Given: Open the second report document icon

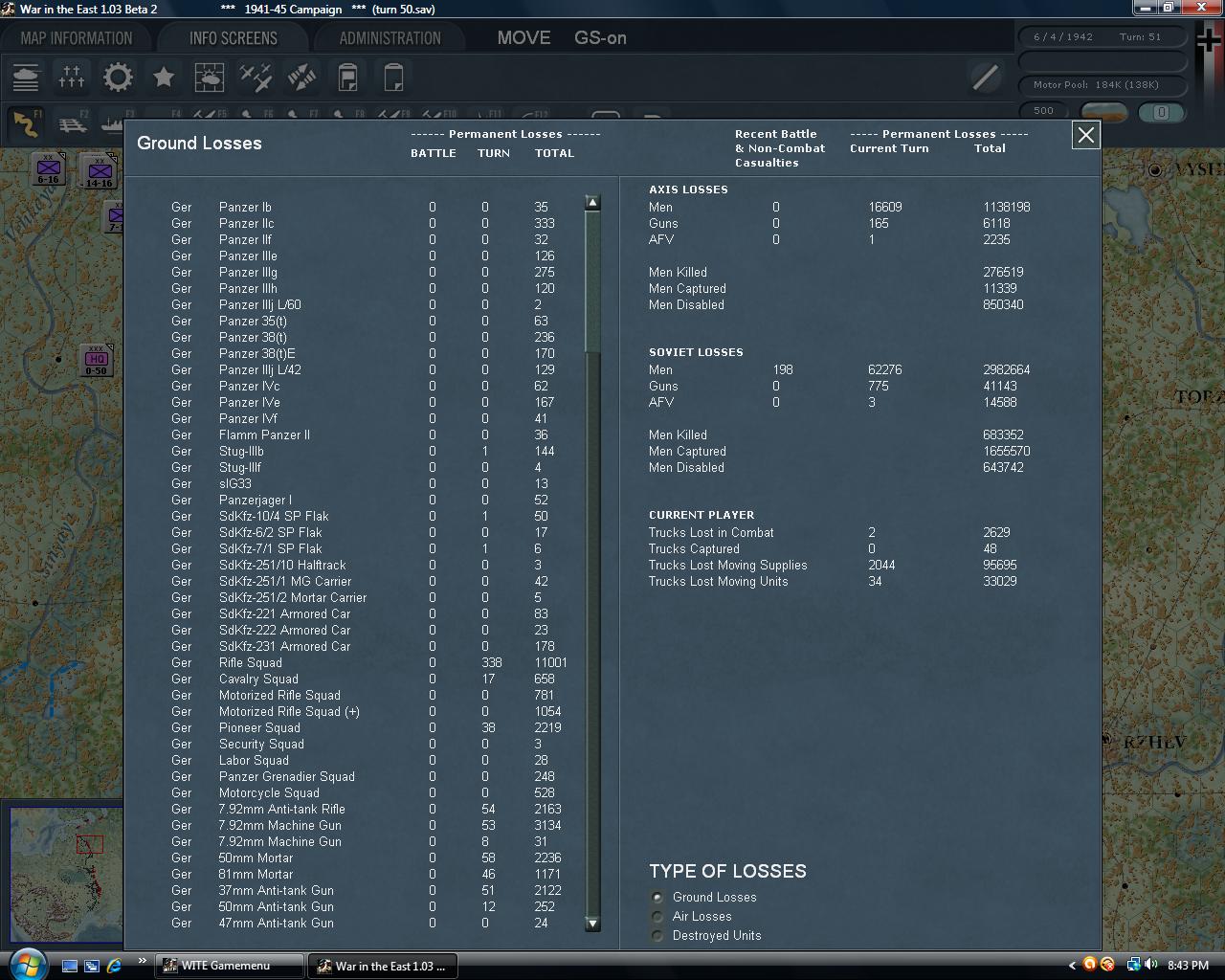Looking at the screenshot, I should [393, 78].
